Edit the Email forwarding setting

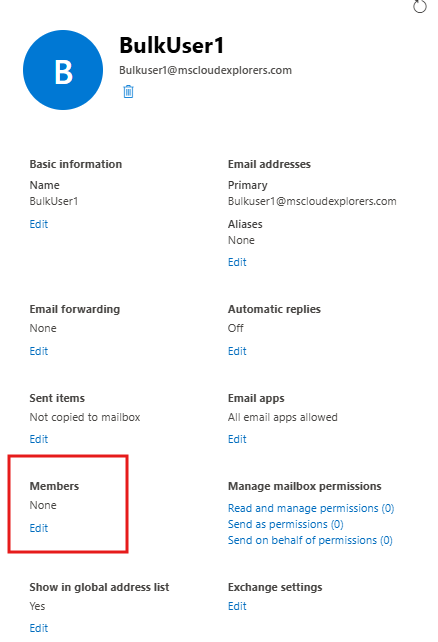(39, 351)
